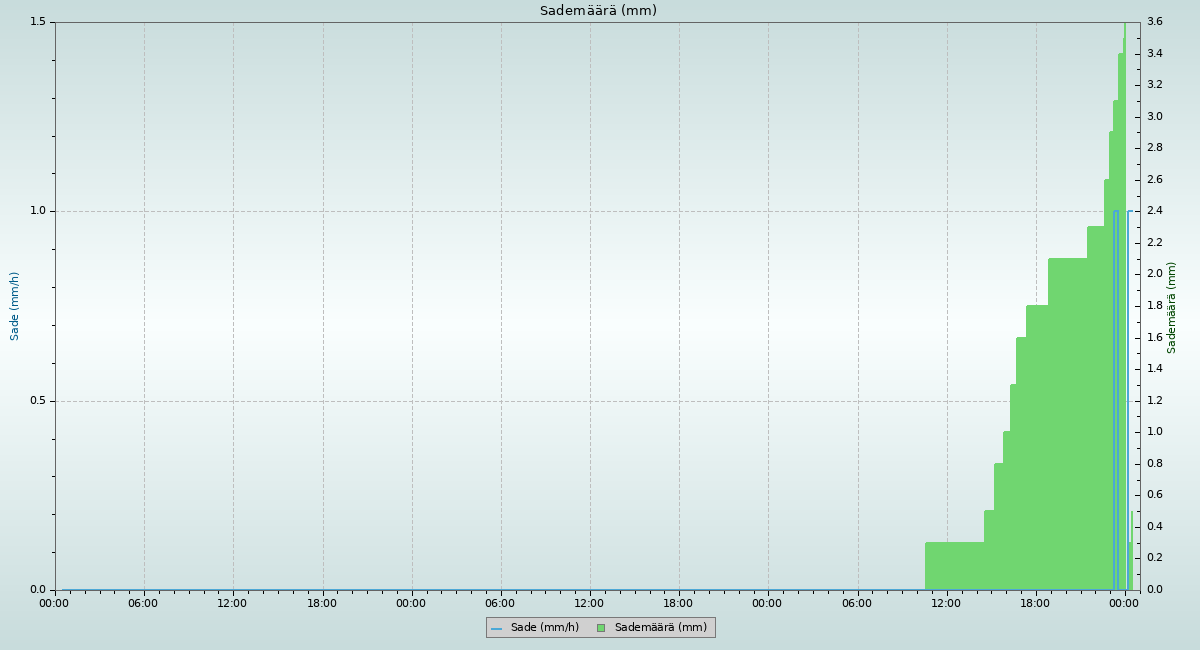Click the blue line icon in the legend
1200x650 pixels.
496,628
